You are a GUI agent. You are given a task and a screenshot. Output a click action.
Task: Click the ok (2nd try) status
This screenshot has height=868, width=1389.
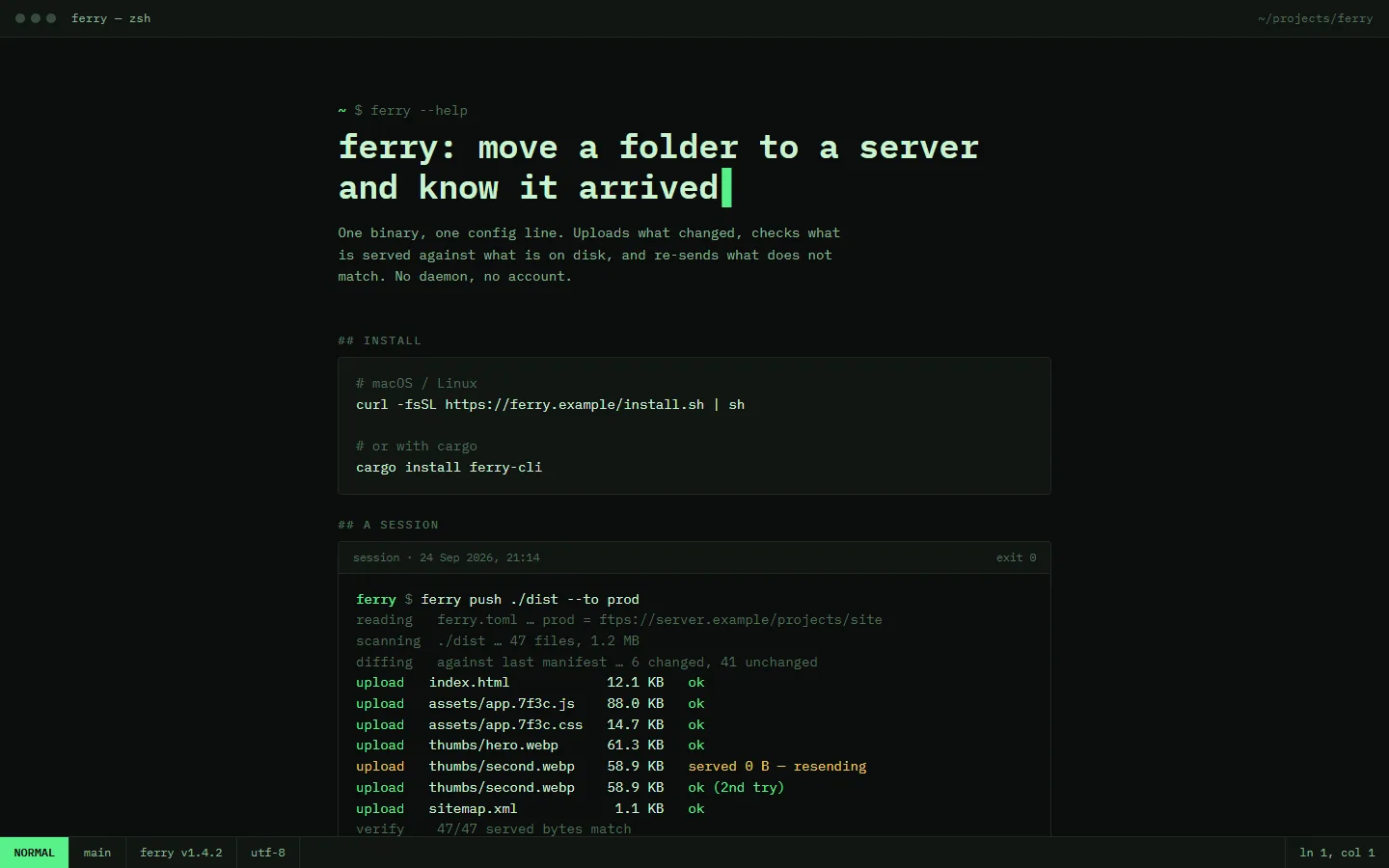pos(736,788)
